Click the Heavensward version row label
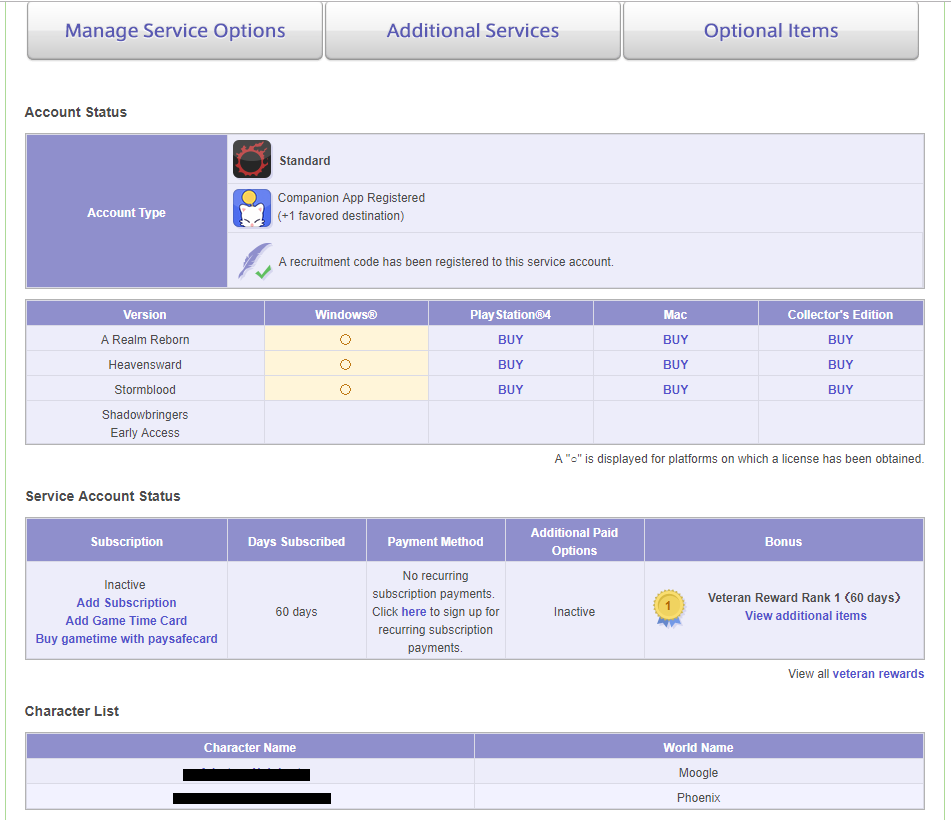The image size is (951, 820). (145, 365)
